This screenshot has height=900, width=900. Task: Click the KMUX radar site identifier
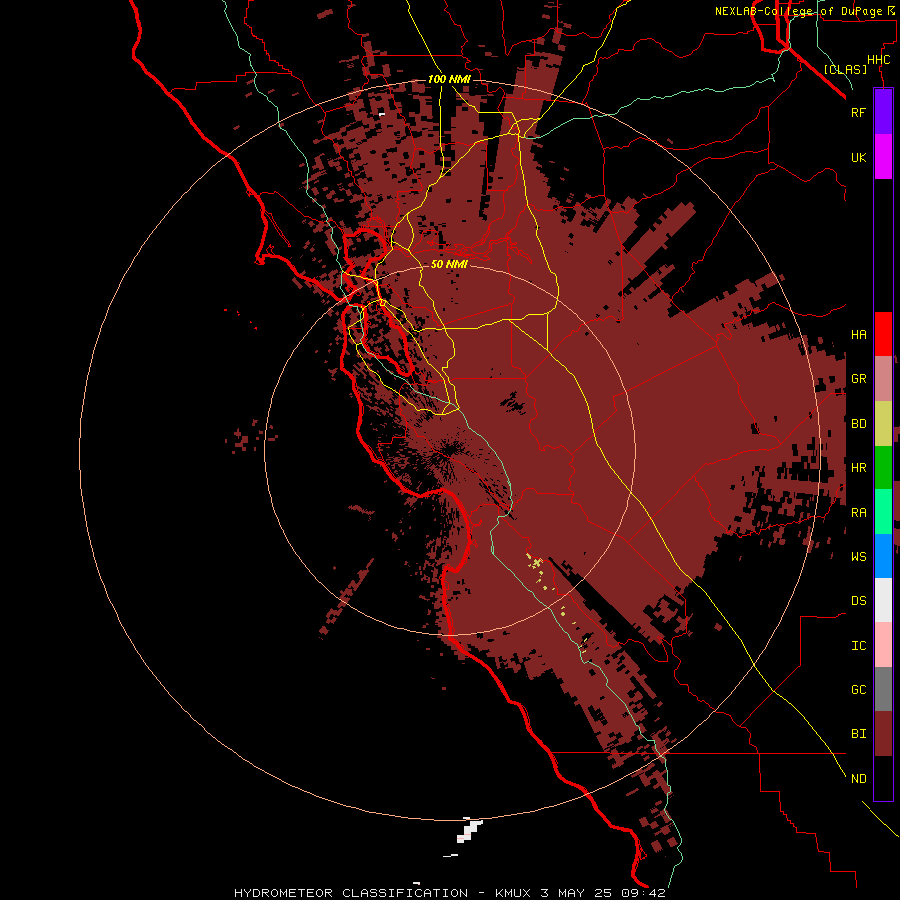click(513, 893)
